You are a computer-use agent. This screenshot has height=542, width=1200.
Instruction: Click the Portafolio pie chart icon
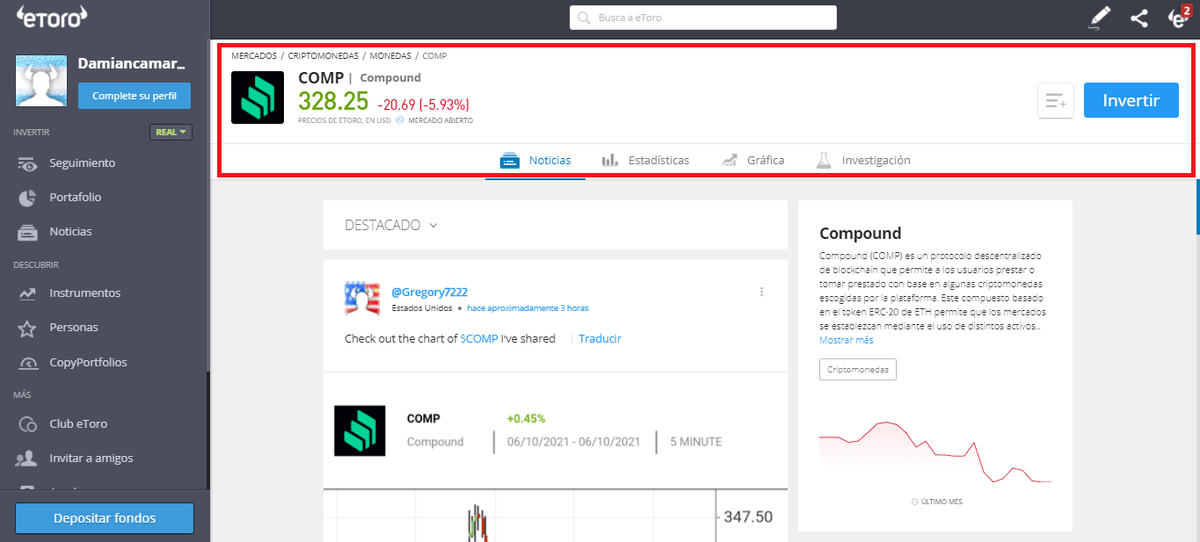tap(28, 197)
